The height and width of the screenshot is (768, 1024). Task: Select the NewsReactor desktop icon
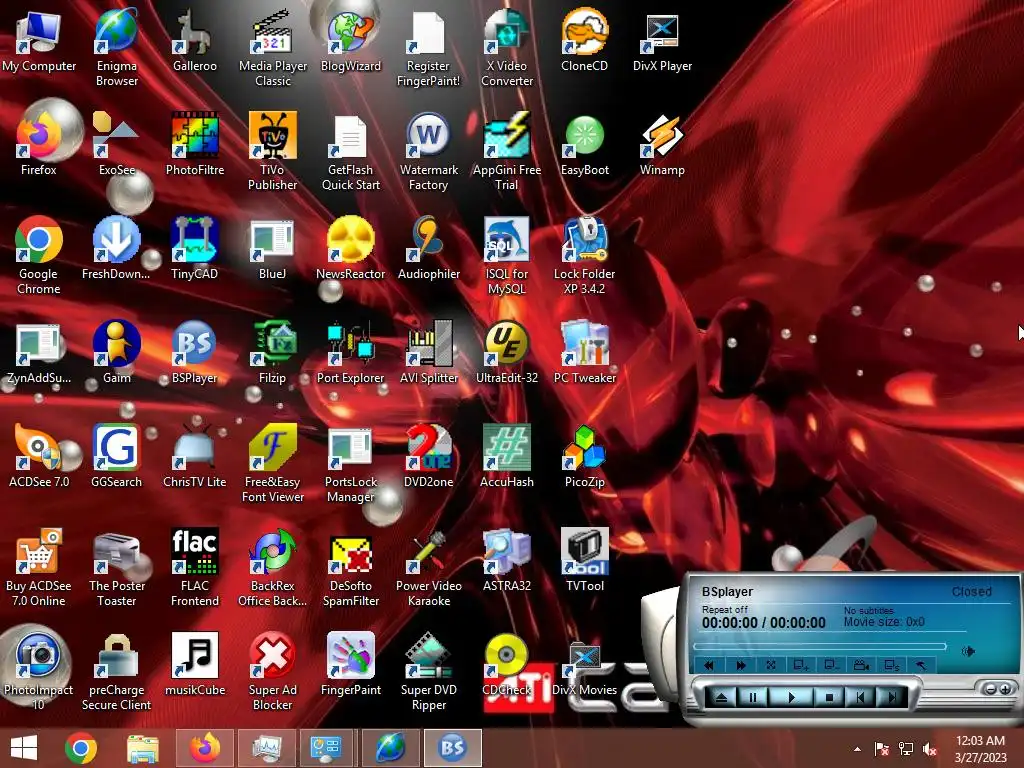(351, 249)
